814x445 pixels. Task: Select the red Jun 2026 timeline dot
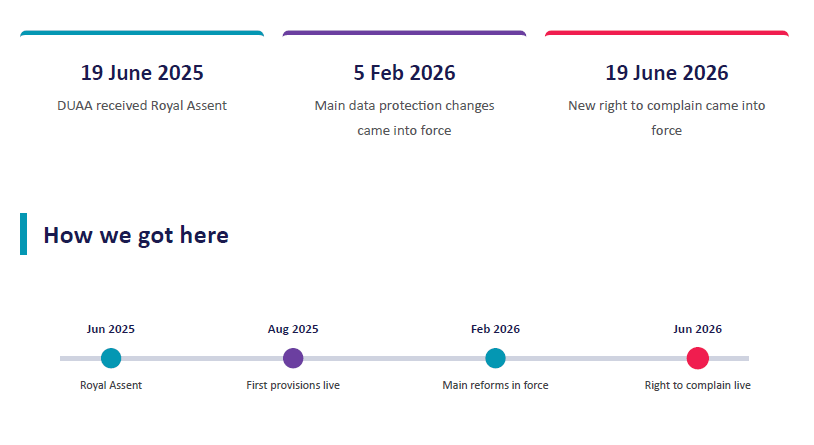click(697, 358)
